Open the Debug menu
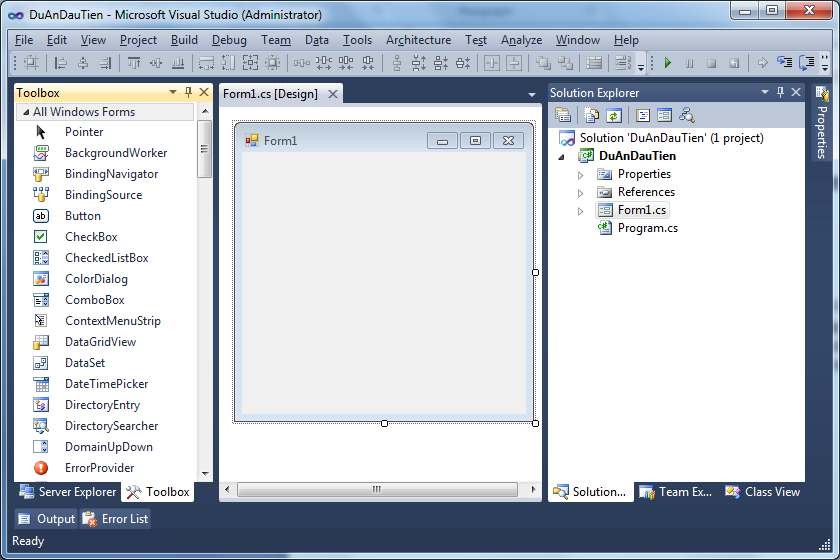The width and height of the screenshot is (840, 560). coord(229,40)
